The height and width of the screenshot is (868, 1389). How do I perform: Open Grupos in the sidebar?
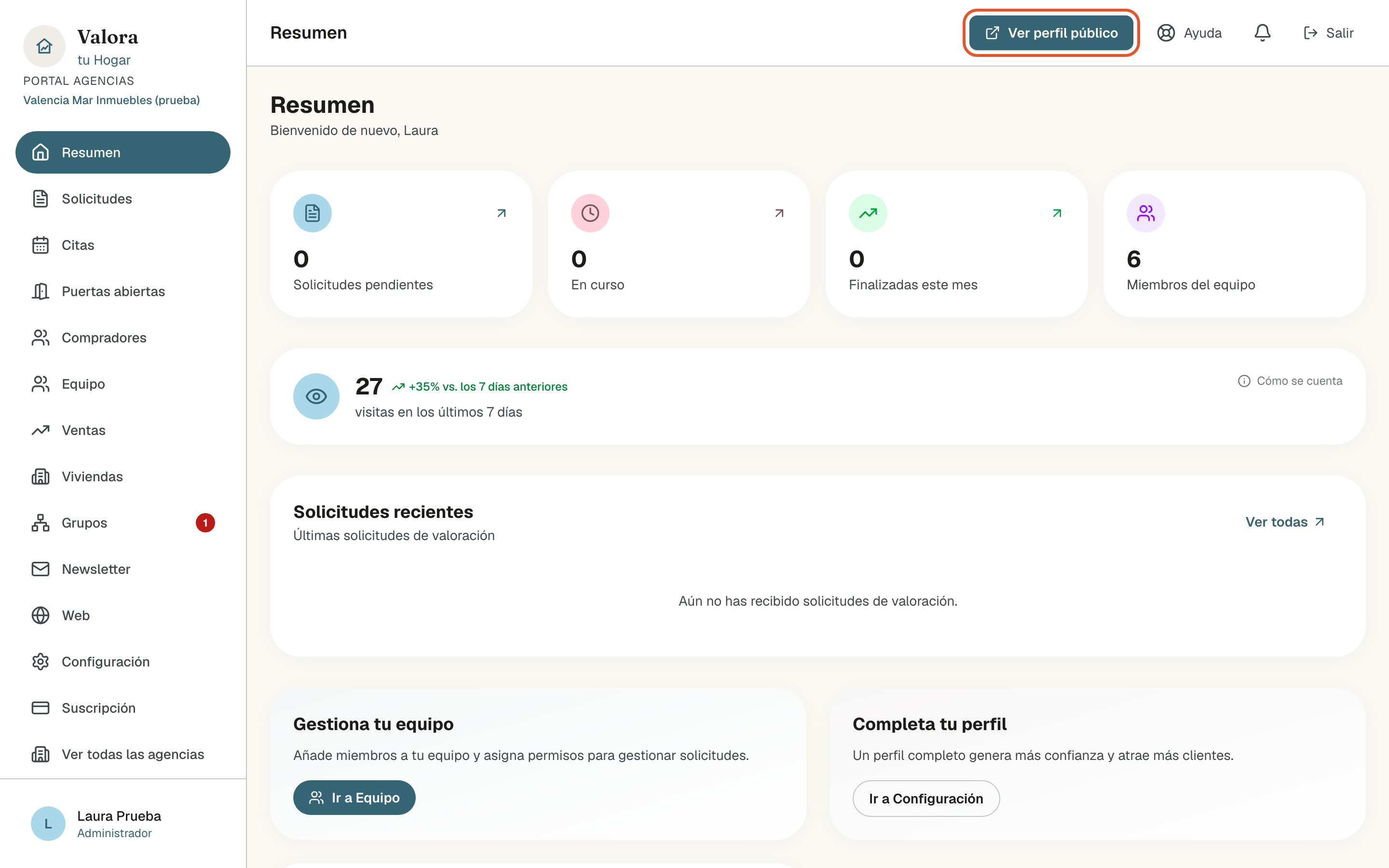coord(123,523)
